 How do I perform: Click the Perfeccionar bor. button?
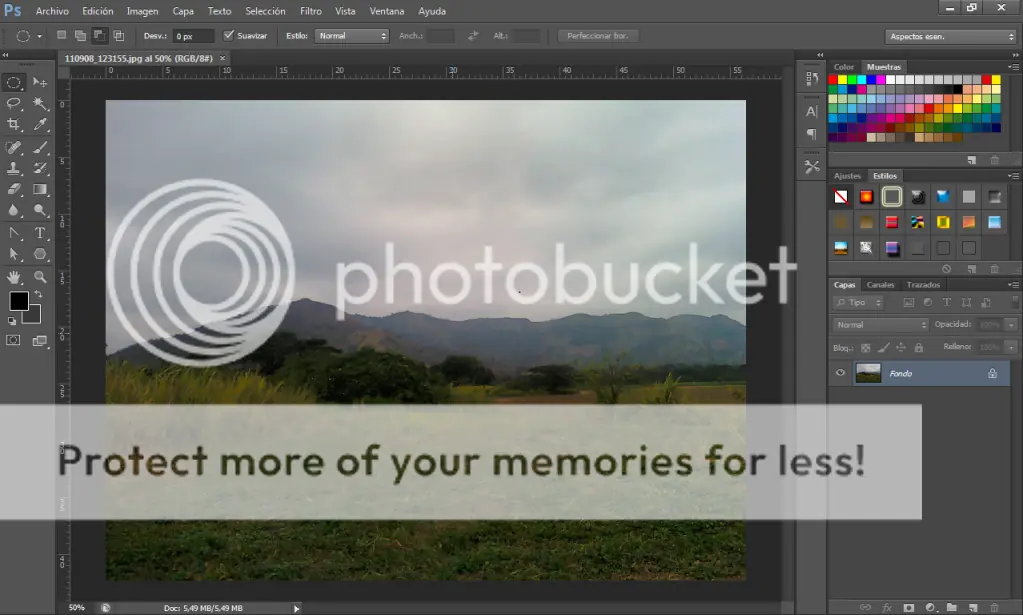point(598,36)
